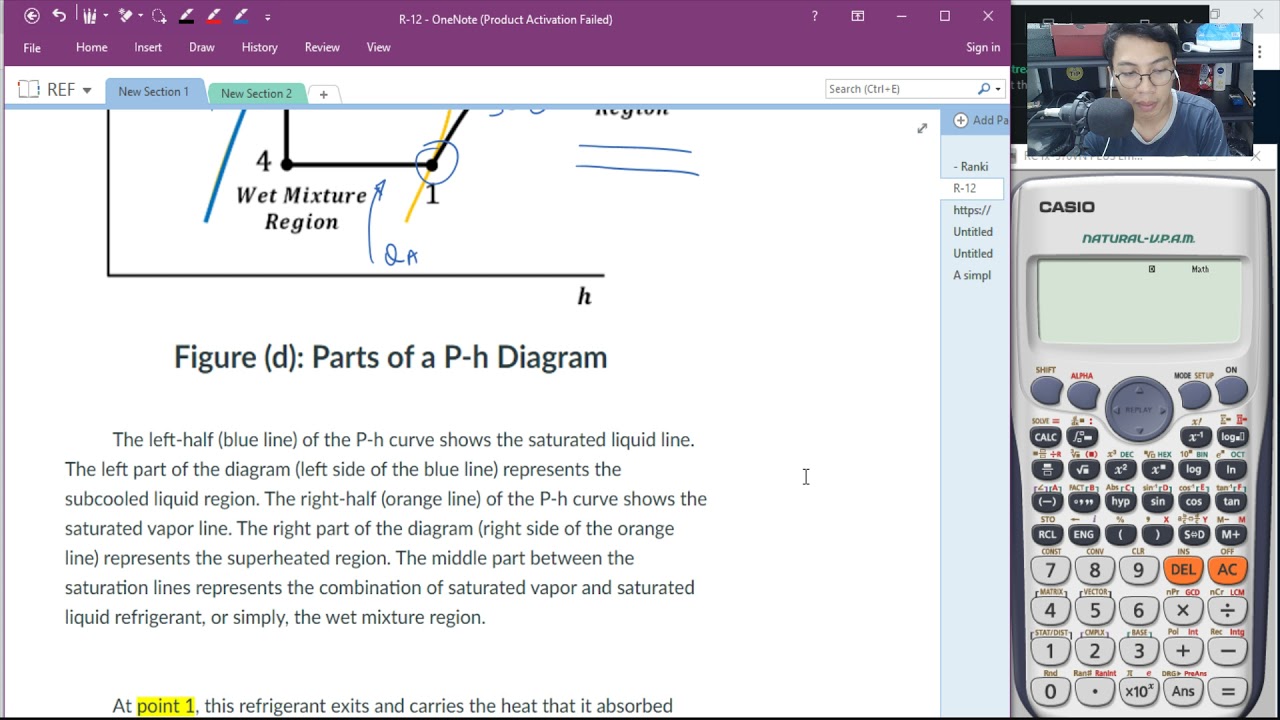Open the View ribbon tab
Viewport: 1280px width, 720px height.
378,47
